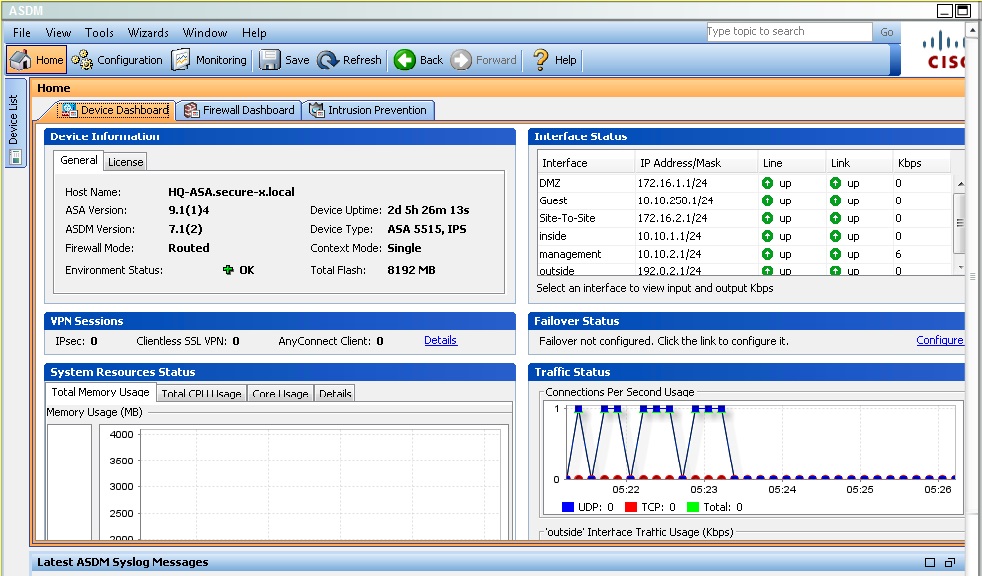The image size is (982, 576).
Task: Click the search topic input field
Action: [x=788, y=32]
